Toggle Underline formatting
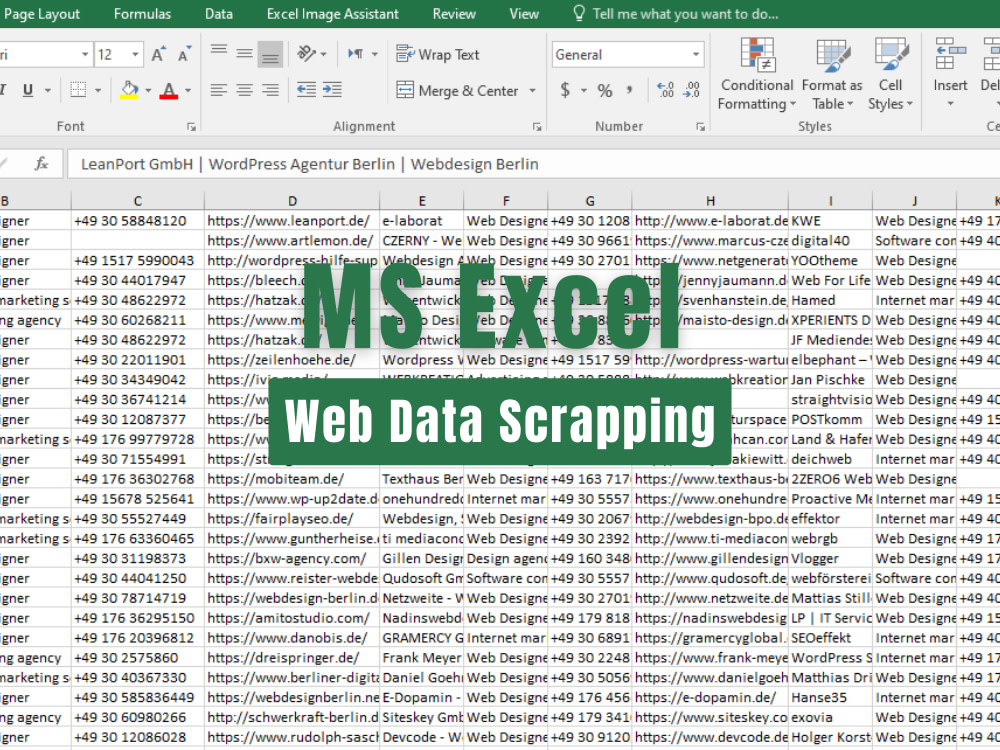 point(30,89)
